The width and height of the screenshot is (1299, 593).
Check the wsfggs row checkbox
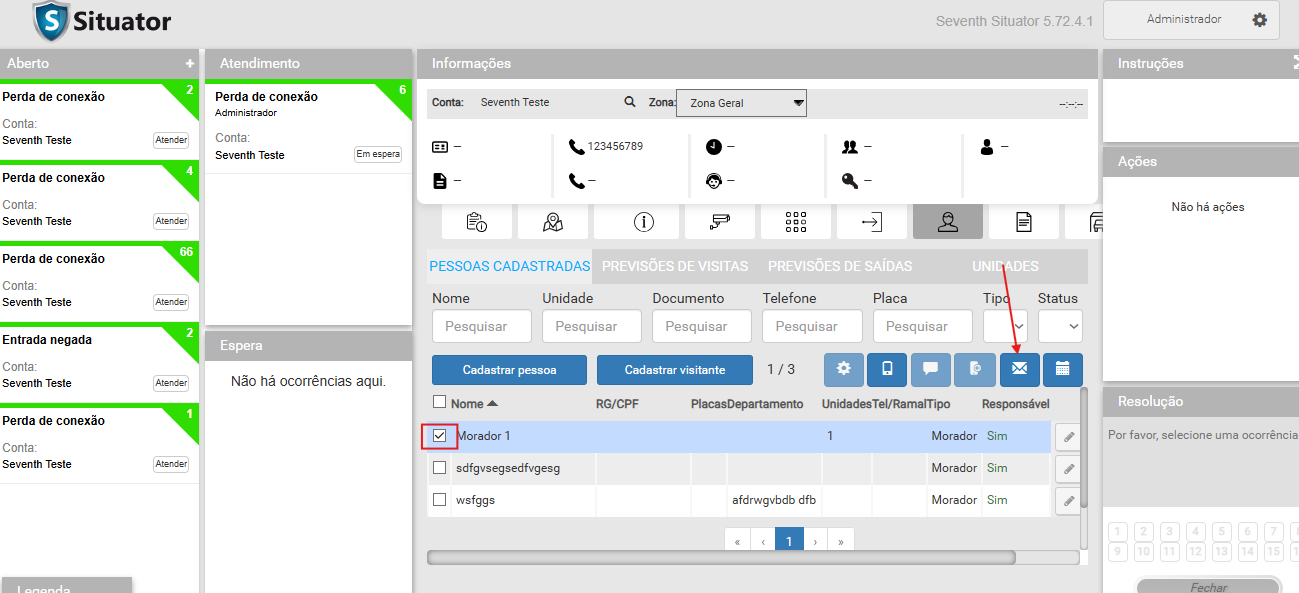click(x=439, y=500)
